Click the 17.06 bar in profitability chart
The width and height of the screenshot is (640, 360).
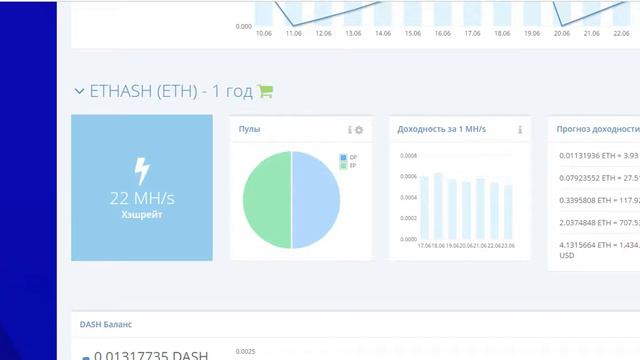pyautogui.click(x=424, y=208)
